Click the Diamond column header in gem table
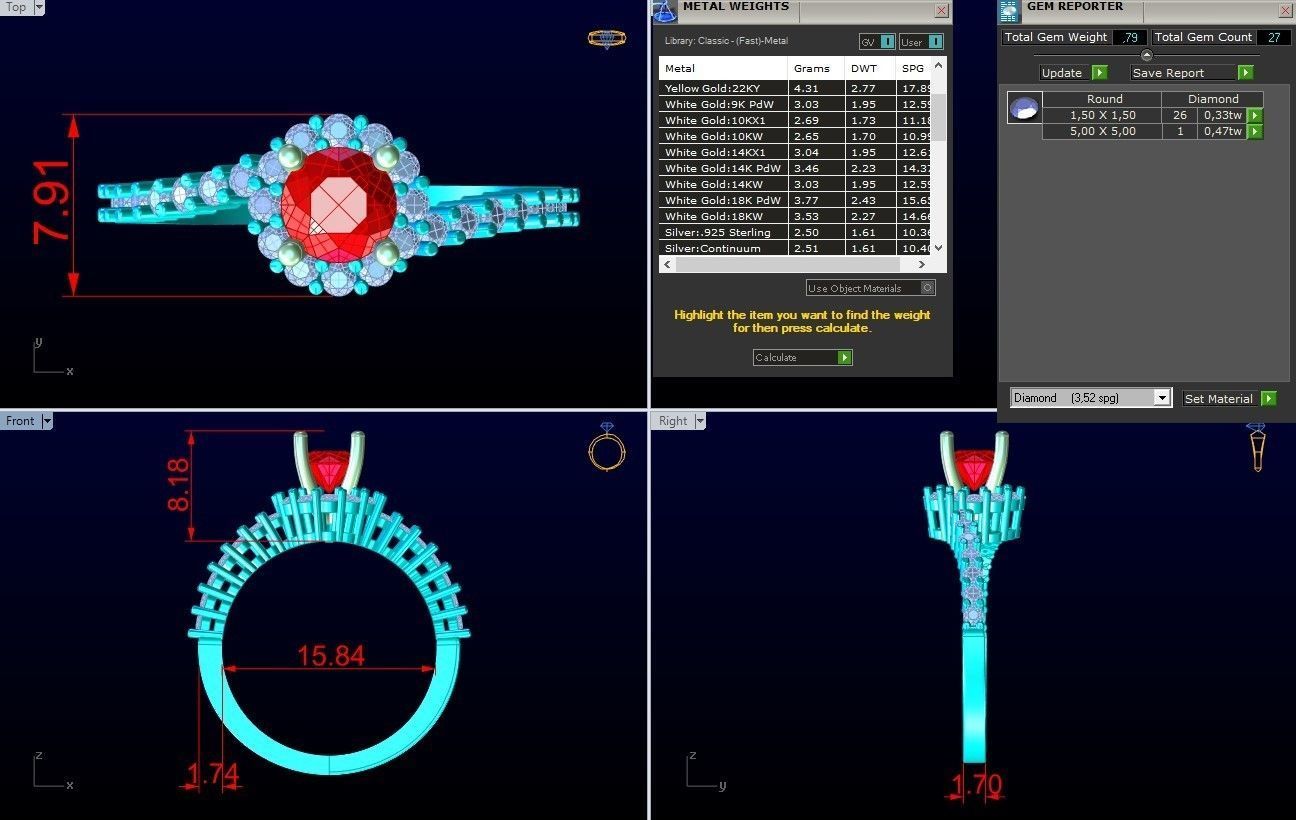Viewport: 1296px width, 820px height. pyautogui.click(x=1213, y=99)
